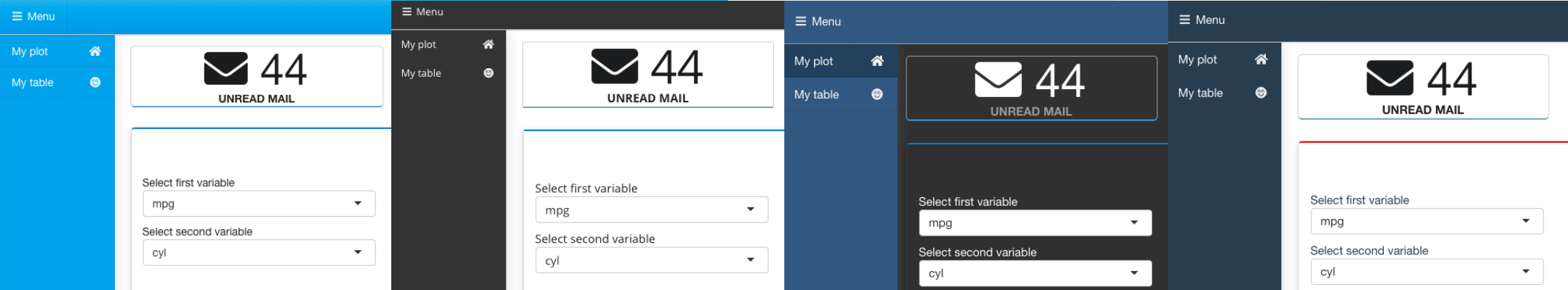Viewport: 1568px width, 290px height.
Task: Click Select first variable label, dark gray theme
Action: tap(586, 188)
